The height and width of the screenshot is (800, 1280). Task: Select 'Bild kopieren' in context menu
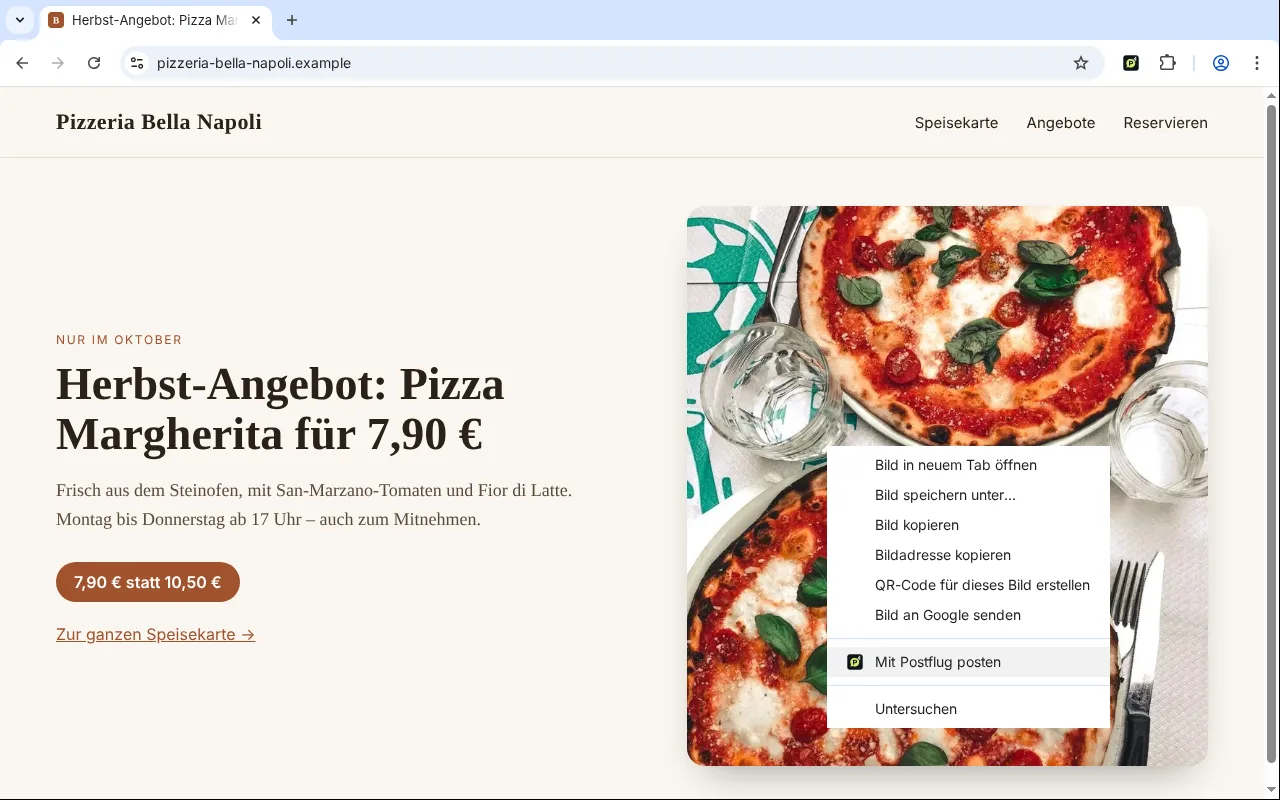(968, 525)
